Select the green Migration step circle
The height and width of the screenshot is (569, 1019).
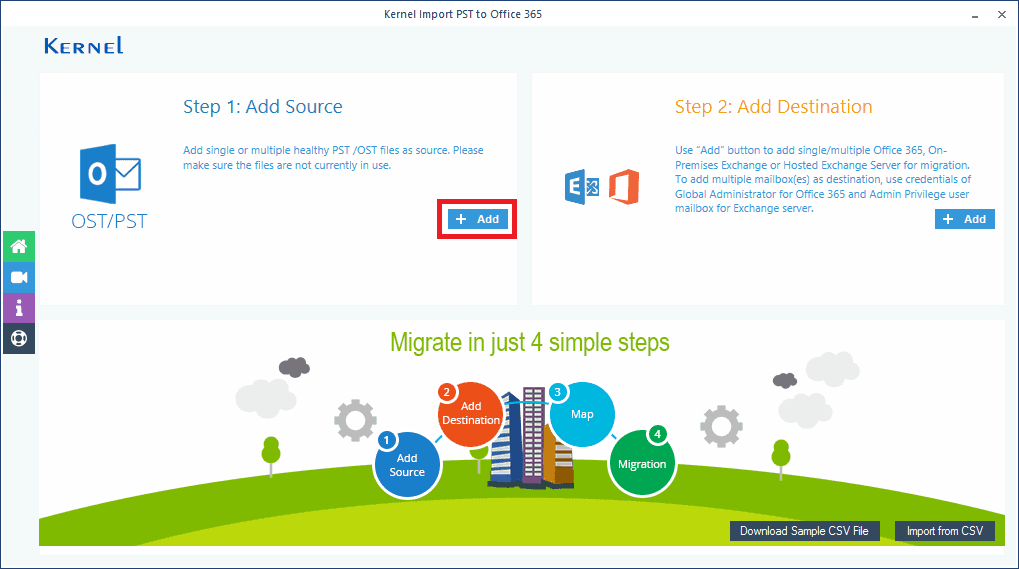click(642, 463)
